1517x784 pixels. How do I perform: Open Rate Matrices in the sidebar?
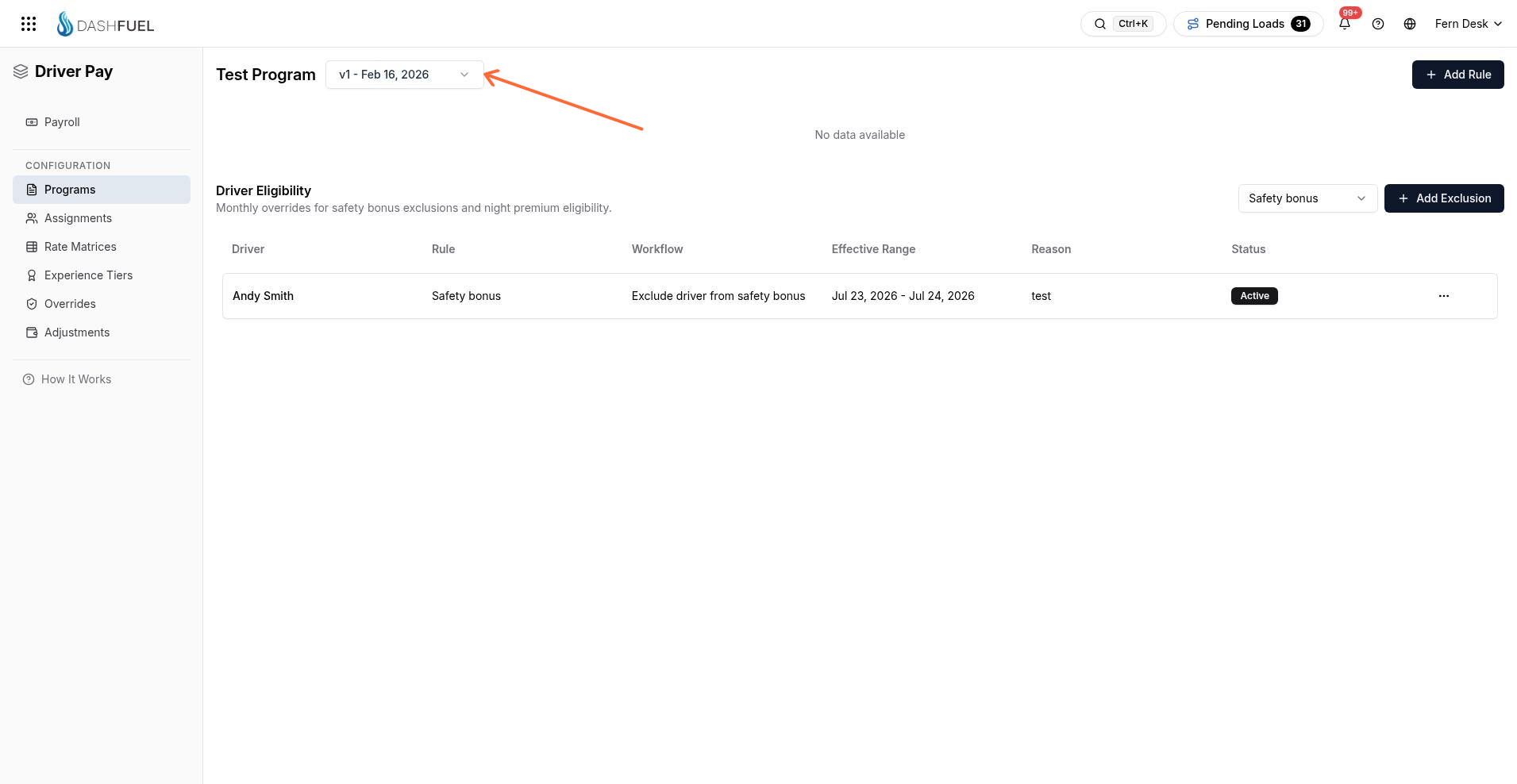pos(102,247)
